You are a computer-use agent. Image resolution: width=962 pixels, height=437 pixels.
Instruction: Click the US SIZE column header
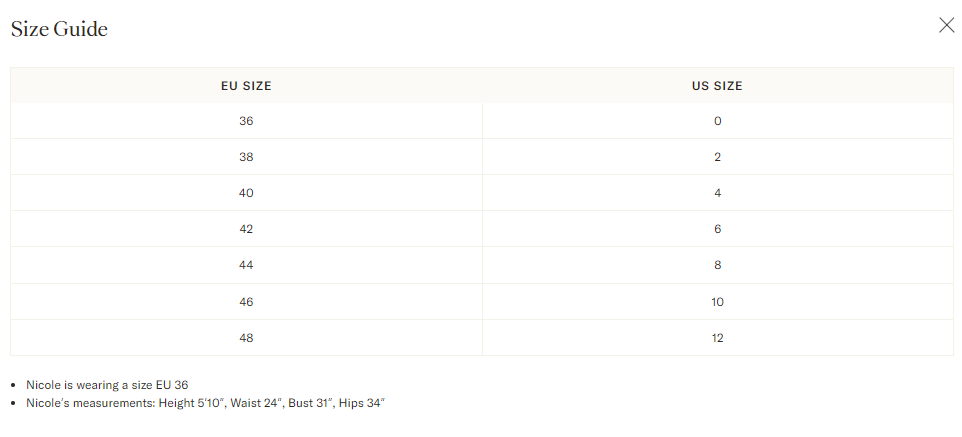(x=717, y=86)
